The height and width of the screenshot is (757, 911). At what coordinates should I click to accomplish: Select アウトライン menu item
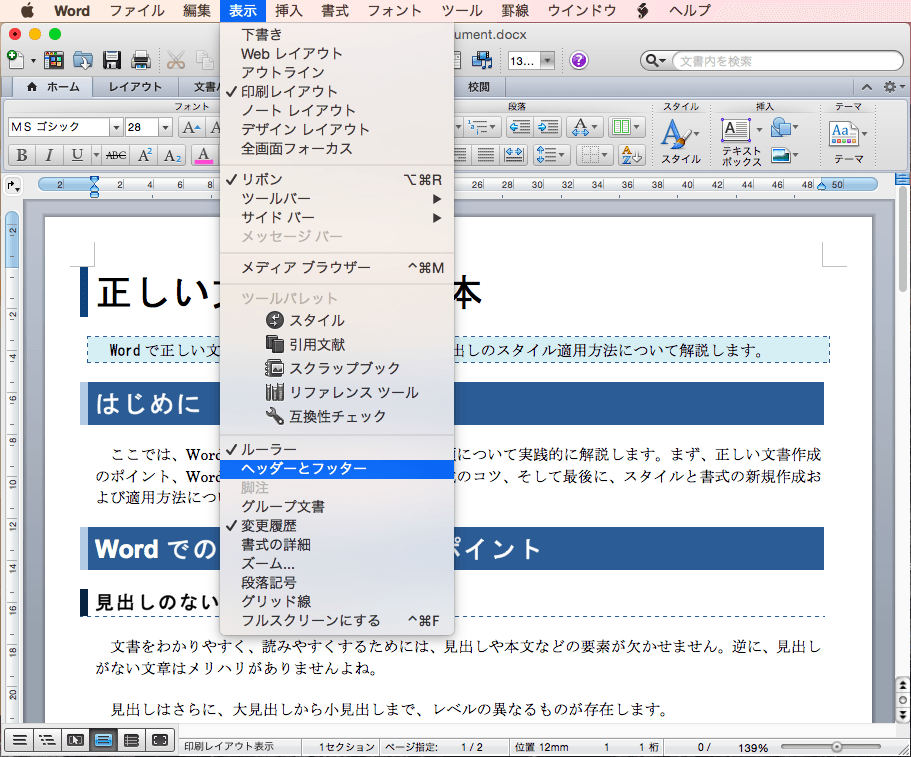[337, 72]
